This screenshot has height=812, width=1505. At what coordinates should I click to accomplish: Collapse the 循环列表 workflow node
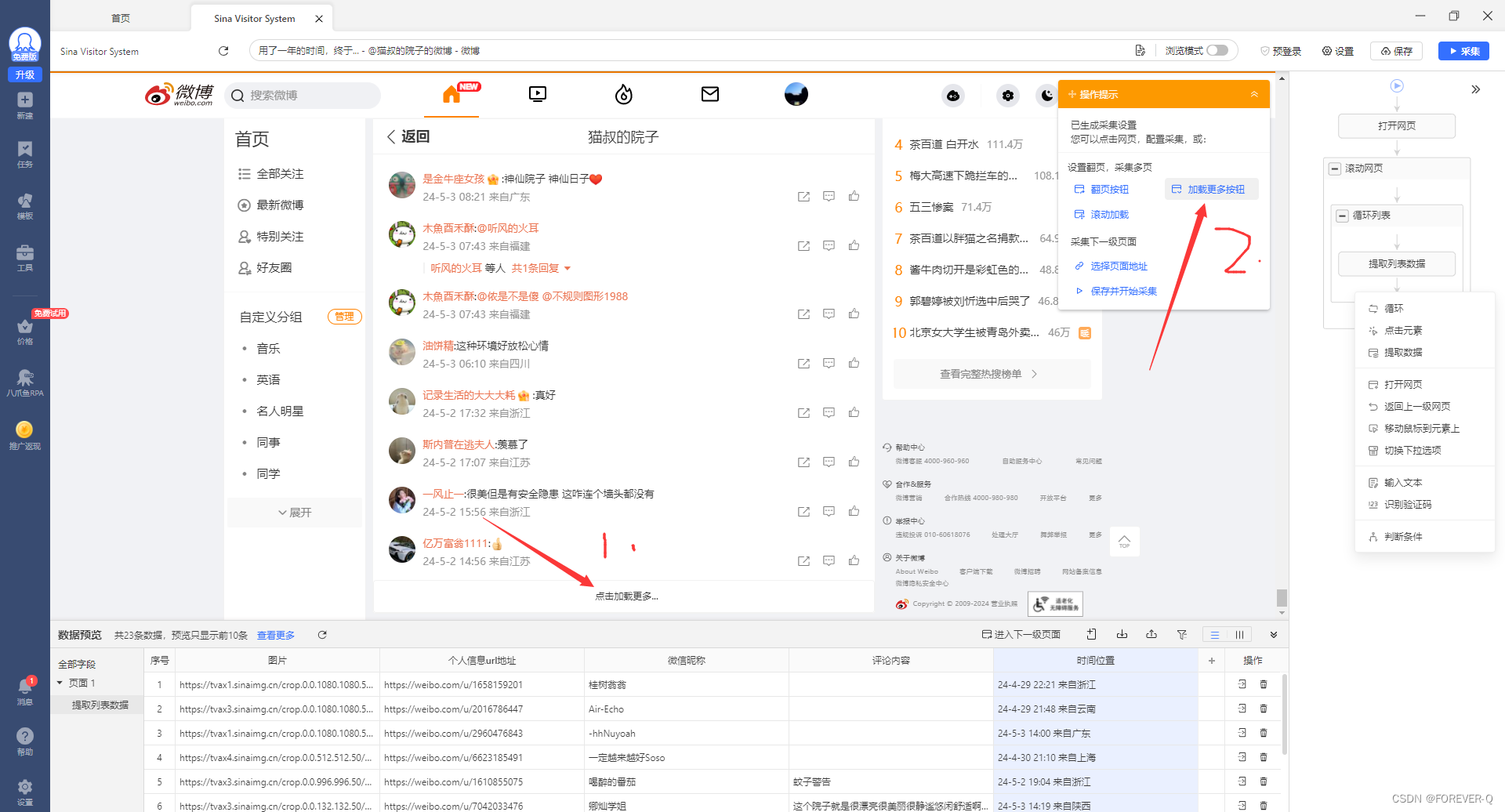coord(1343,216)
